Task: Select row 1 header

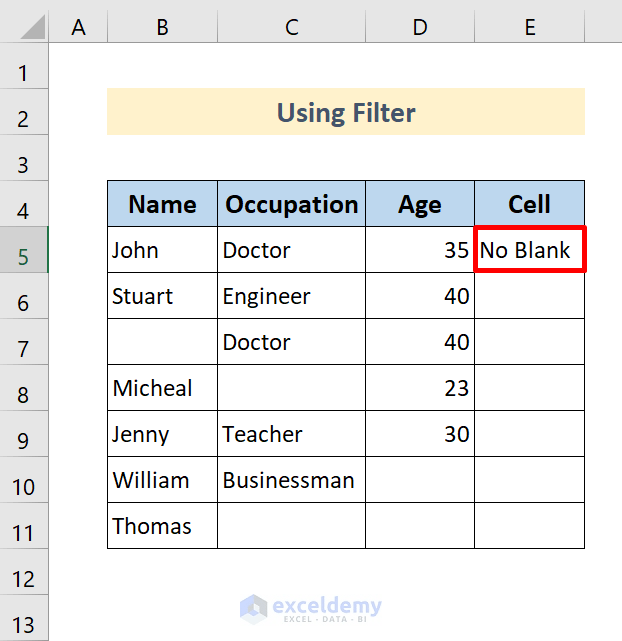Action: (24, 66)
